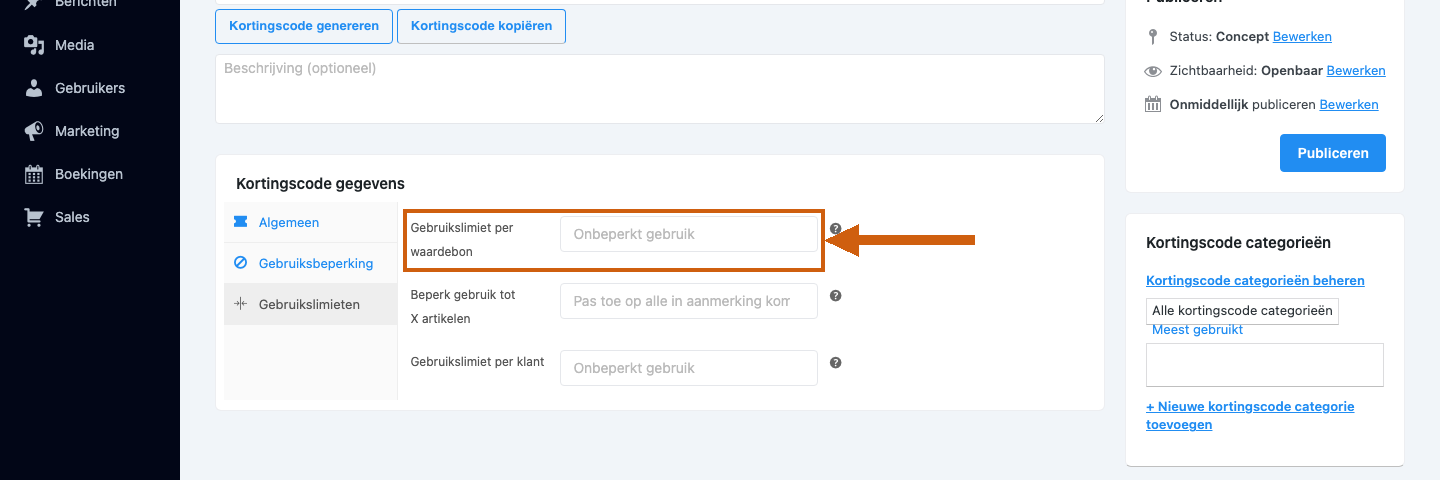Click help icon beside Gebruikslimiet per waardebon

[x=836, y=229]
